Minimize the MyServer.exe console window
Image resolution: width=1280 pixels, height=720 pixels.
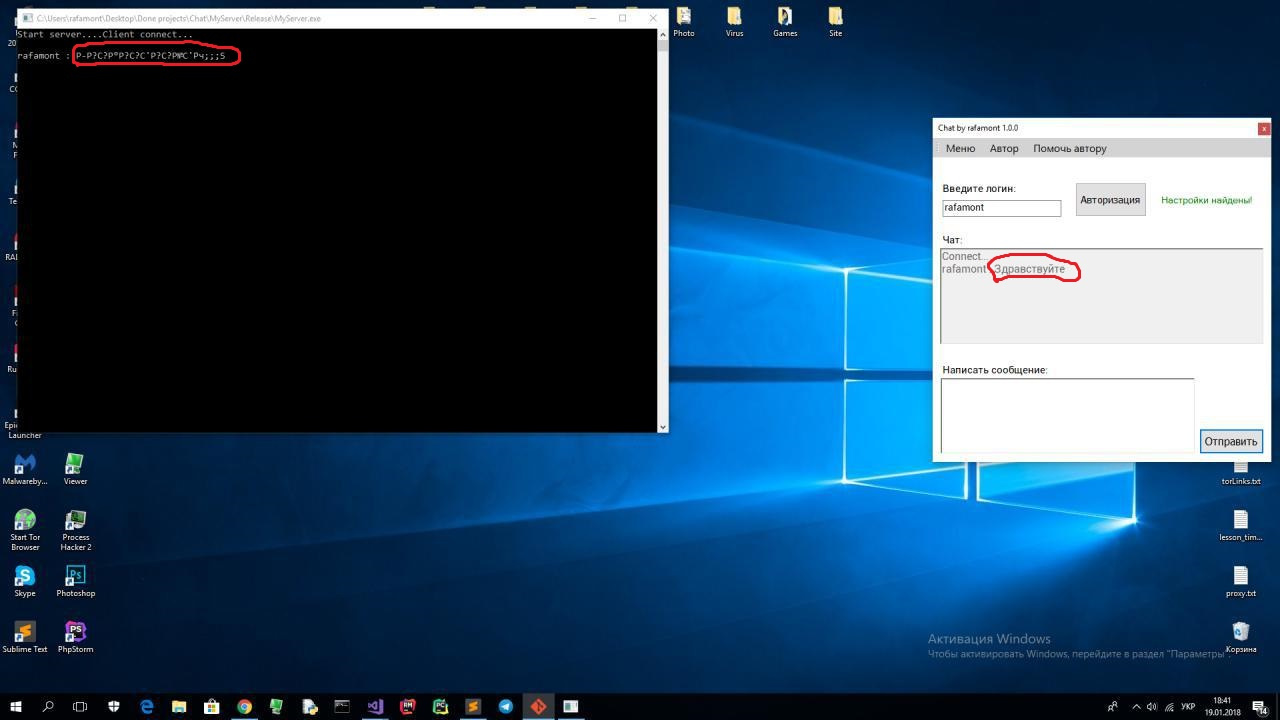(x=592, y=18)
